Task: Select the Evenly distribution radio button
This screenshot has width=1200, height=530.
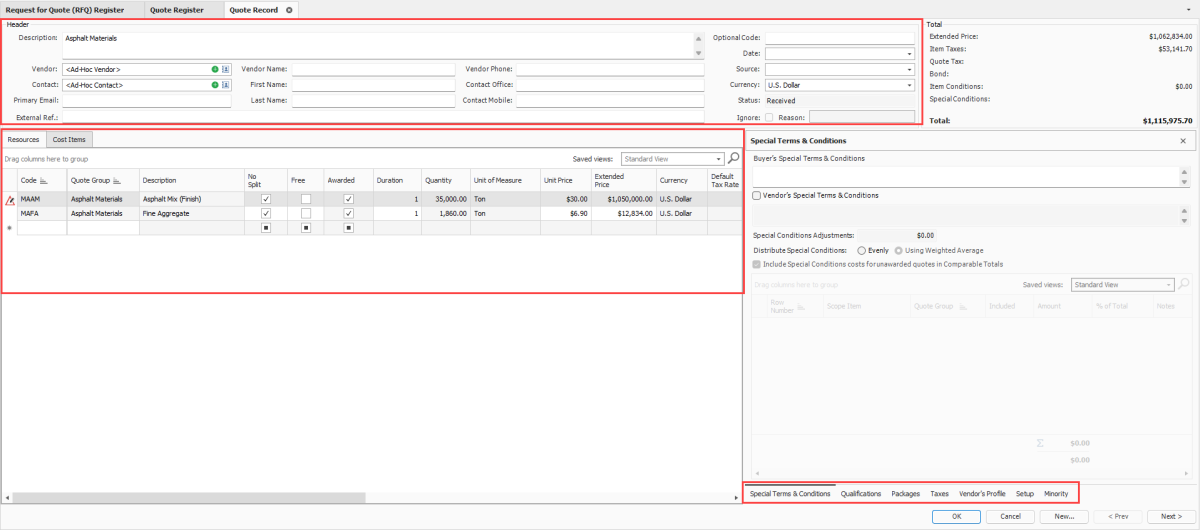Action: 862,250
